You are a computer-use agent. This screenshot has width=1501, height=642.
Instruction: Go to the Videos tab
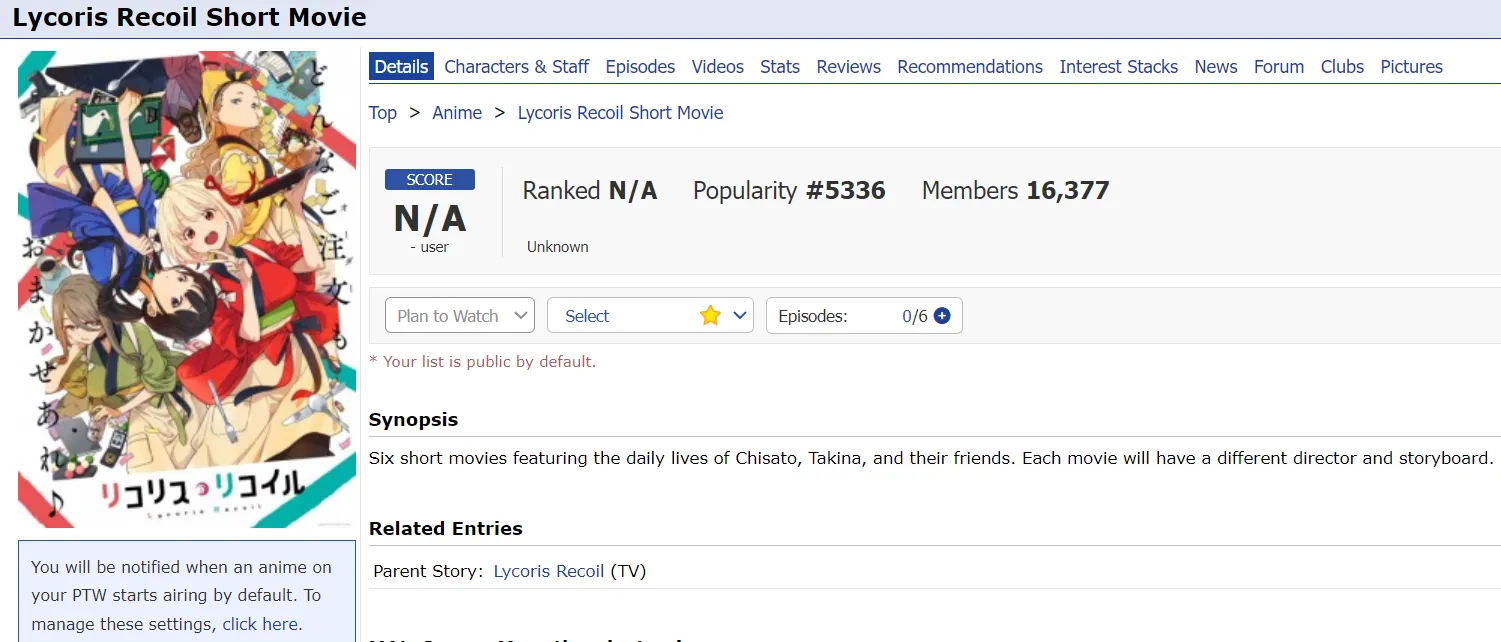pos(717,67)
